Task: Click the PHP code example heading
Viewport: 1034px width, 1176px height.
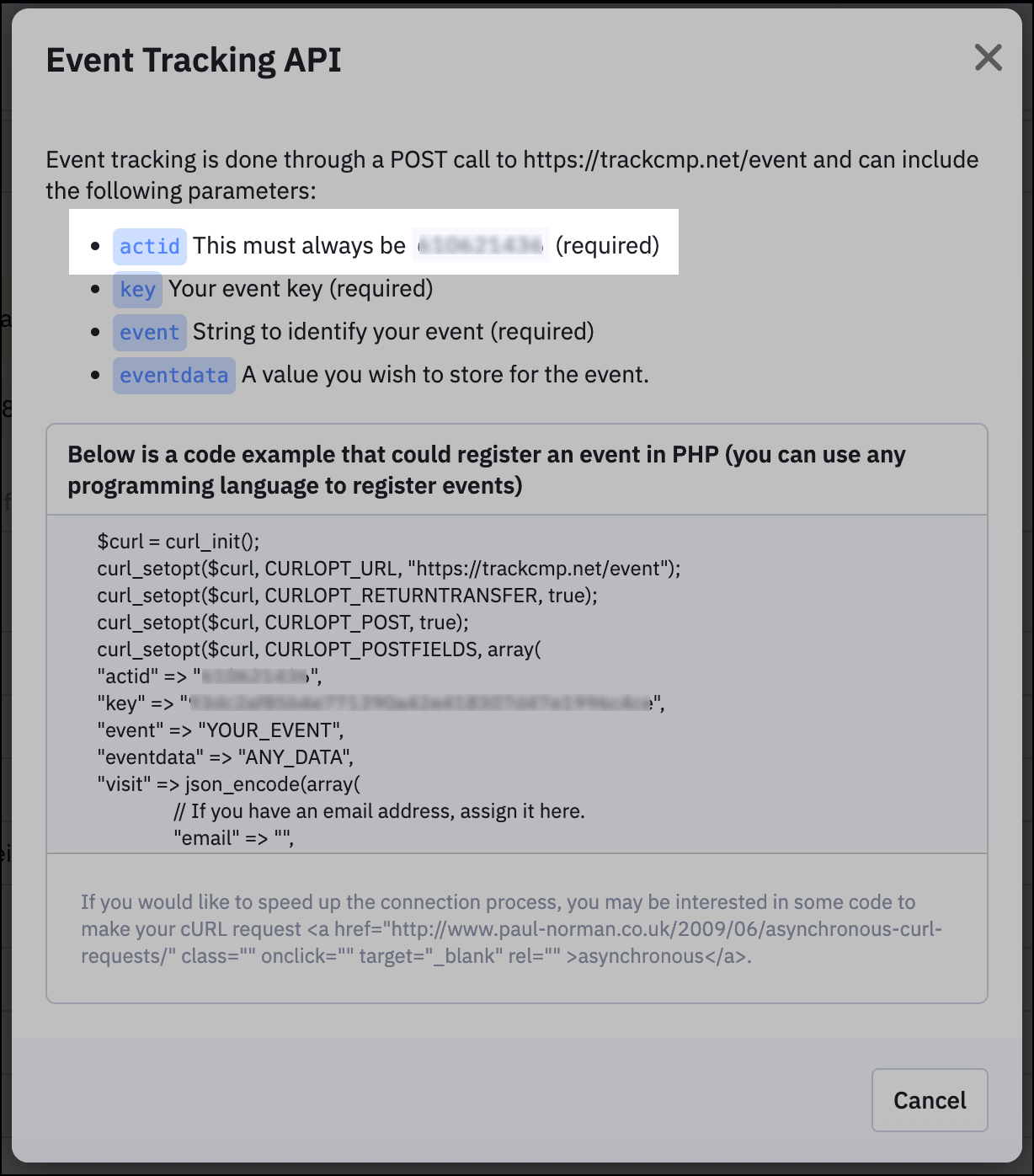Action: coord(487,470)
